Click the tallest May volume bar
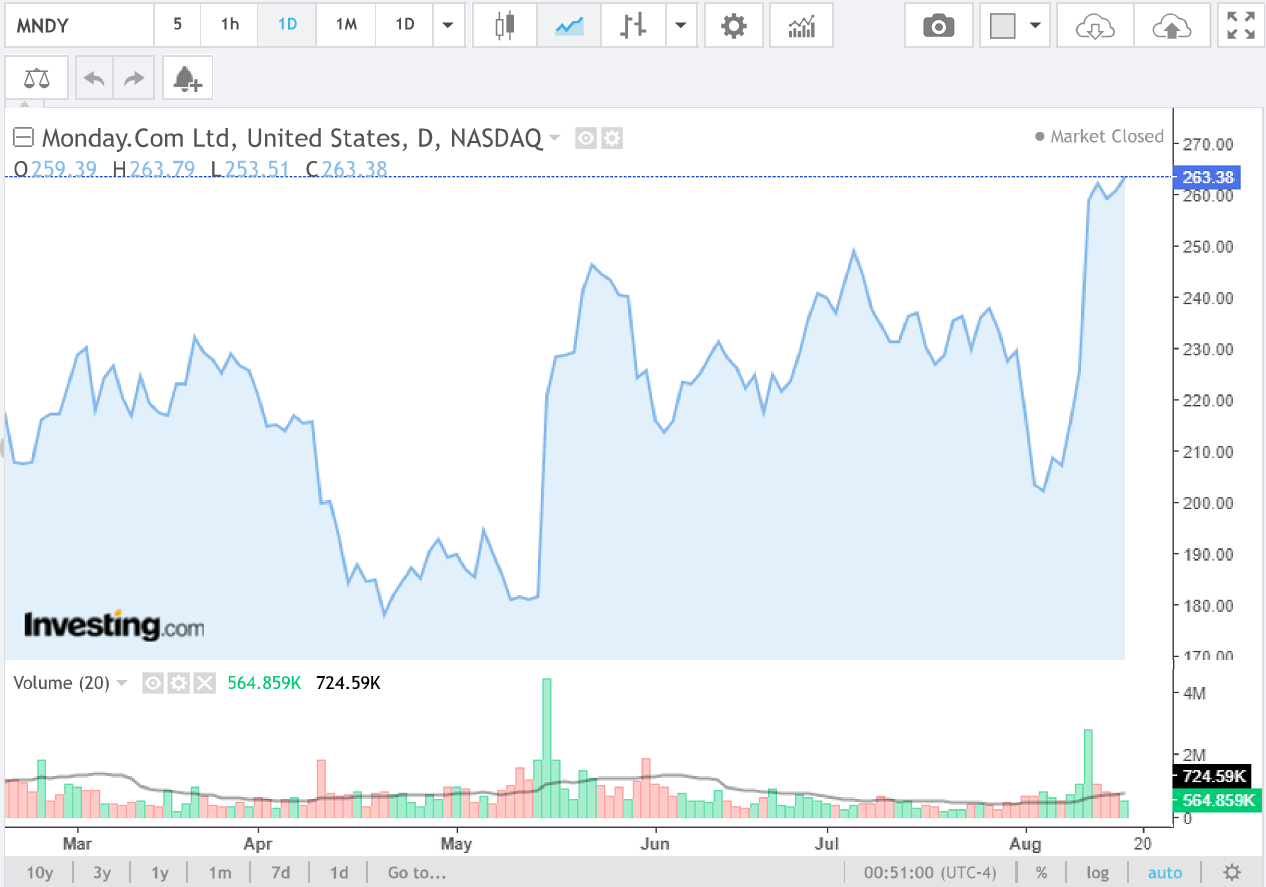This screenshot has width=1266, height=887. pyautogui.click(x=546, y=748)
